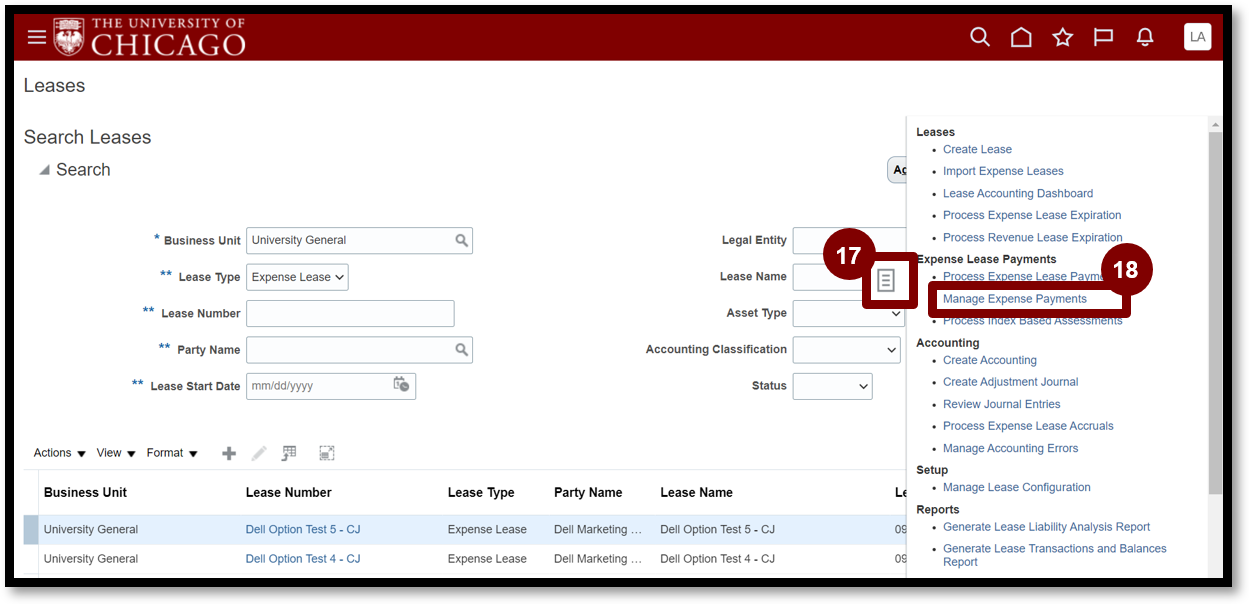
Task: Click the Edit pencil icon in toolbar
Action: pyautogui.click(x=259, y=453)
